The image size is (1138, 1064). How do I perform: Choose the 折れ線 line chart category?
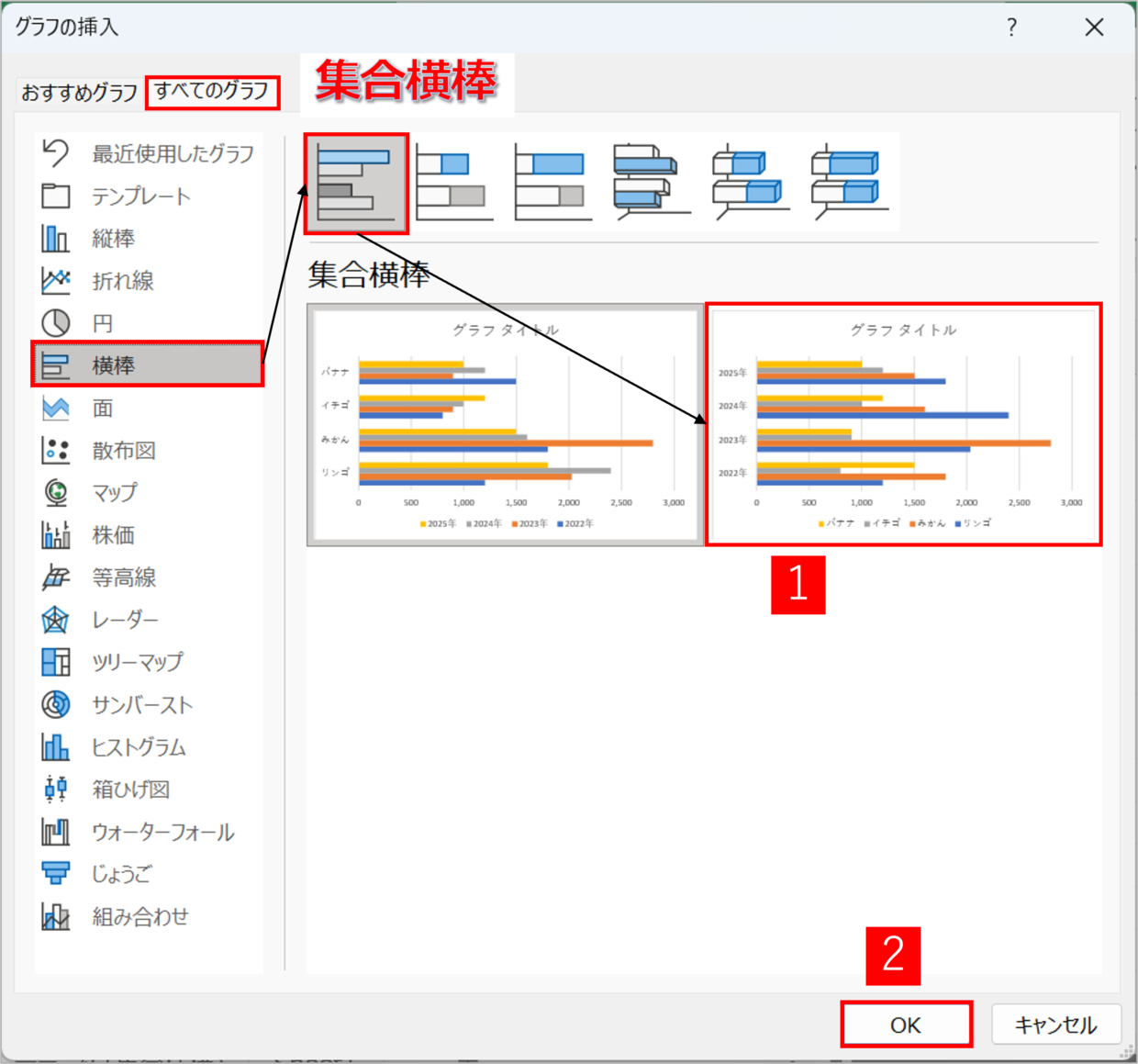[x=122, y=281]
